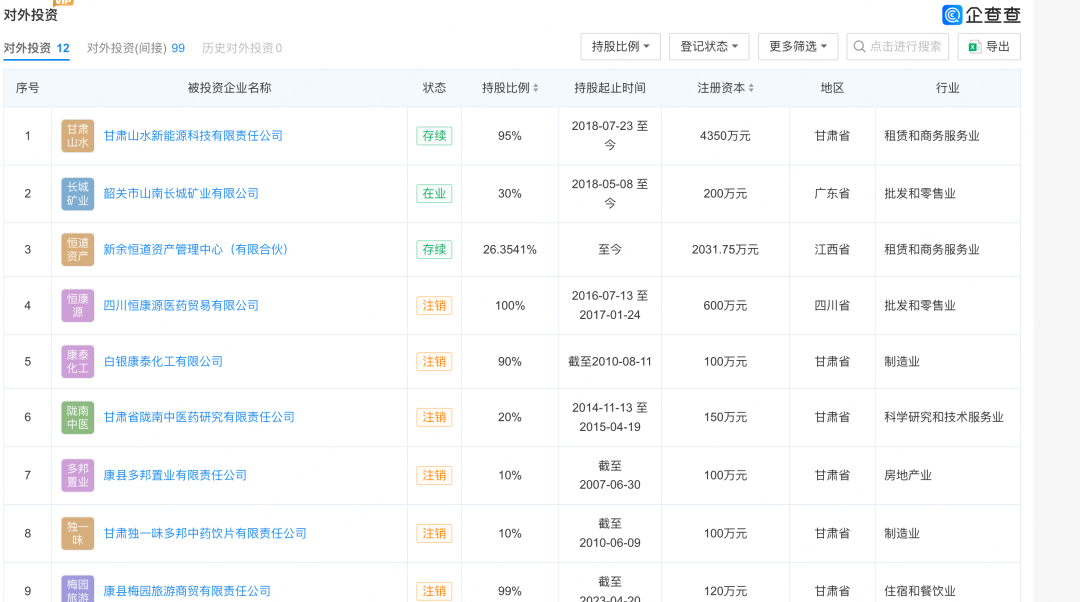
Task: Click the 恒康源 purple logo tile
Action: coord(77,306)
